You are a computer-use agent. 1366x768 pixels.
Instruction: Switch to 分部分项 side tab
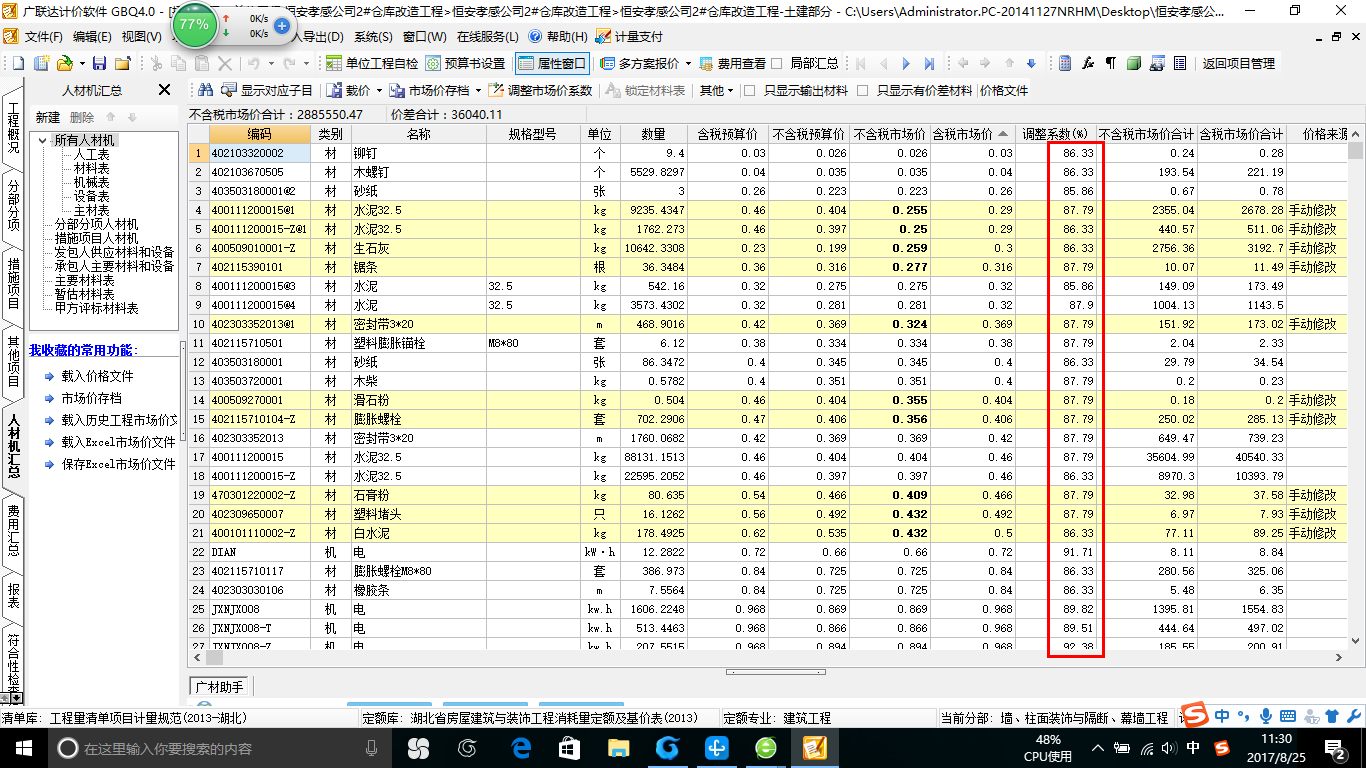13,205
